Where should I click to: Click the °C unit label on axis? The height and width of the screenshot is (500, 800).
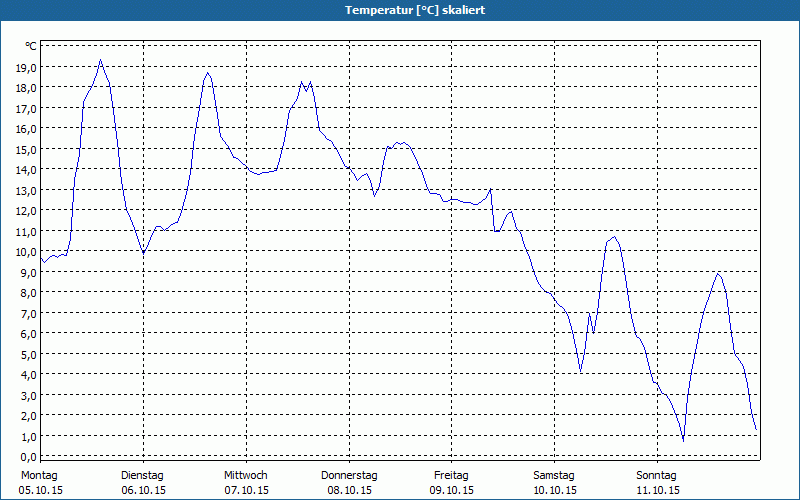point(31,46)
